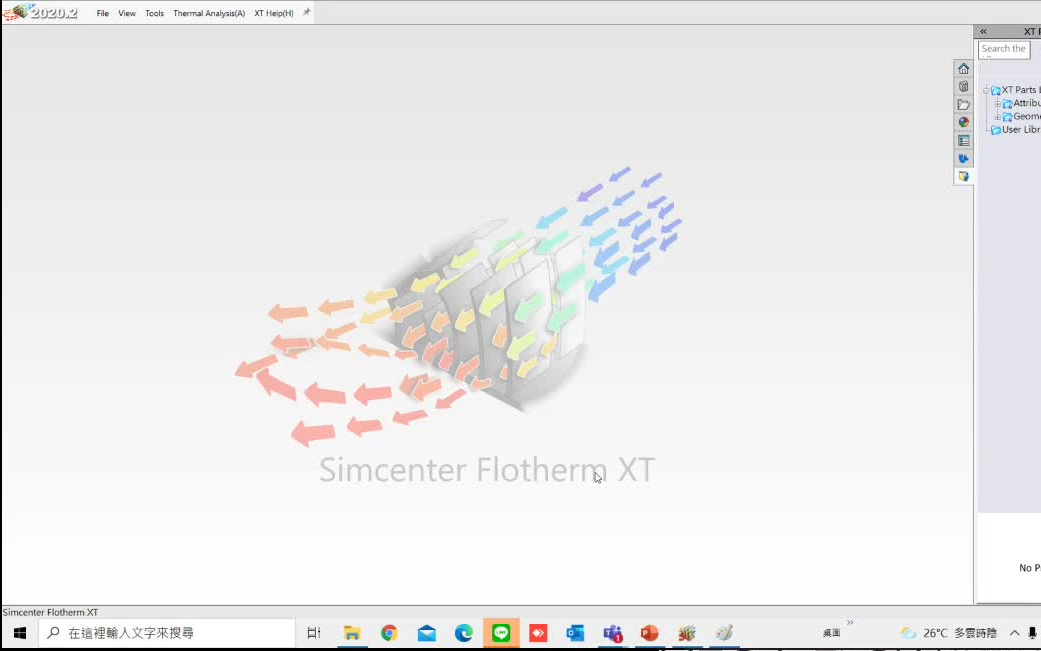Show hidden system tray icons
This screenshot has height=651, width=1041.
click(1014, 633)
